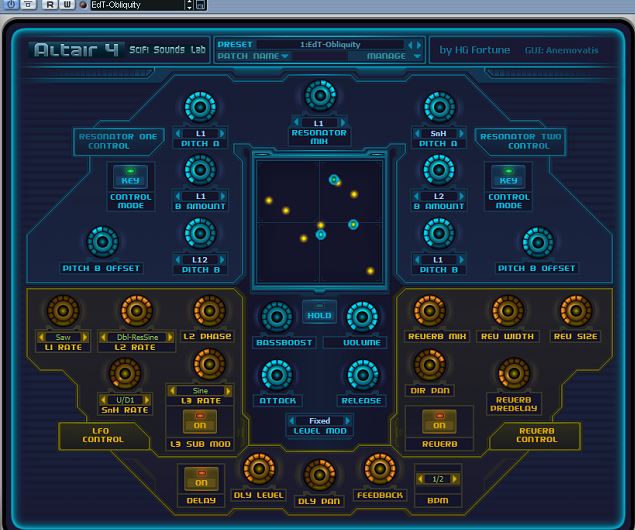Advance L1 Rate waveform from Saw
Image resolution: width=635 pixels, height=530 pixels.
85,337
